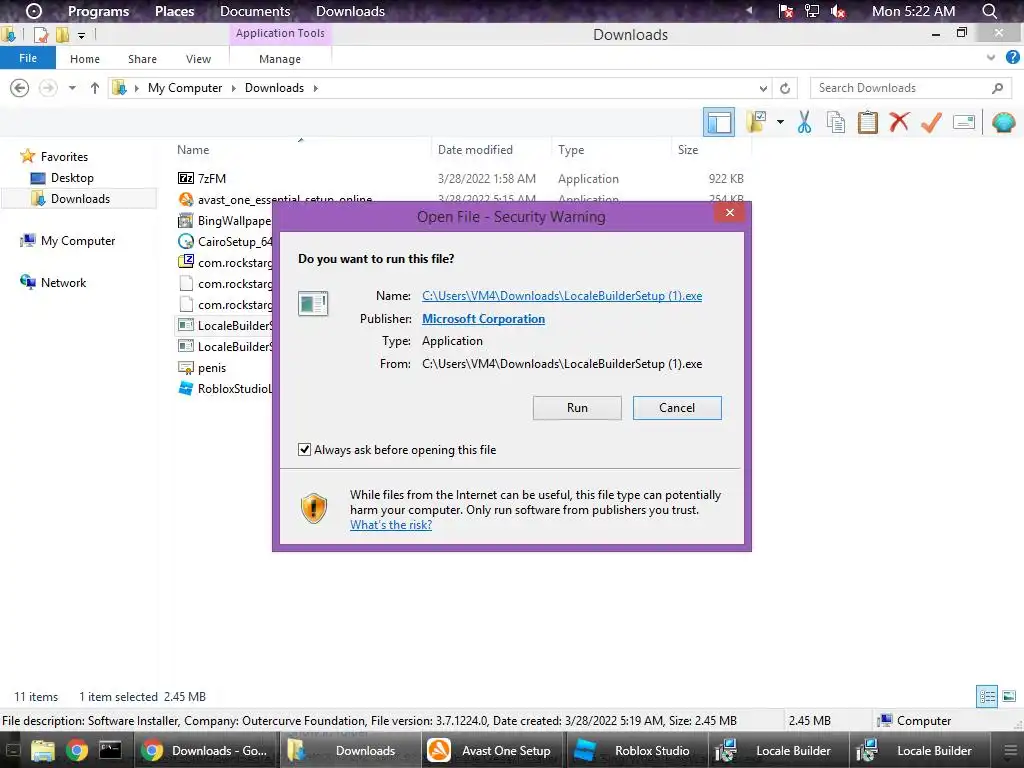Image resolution: width=1024 pixels, height=768 pixels.
Task: Open the What's the risk? link
Action: click(x=391, y=525)
